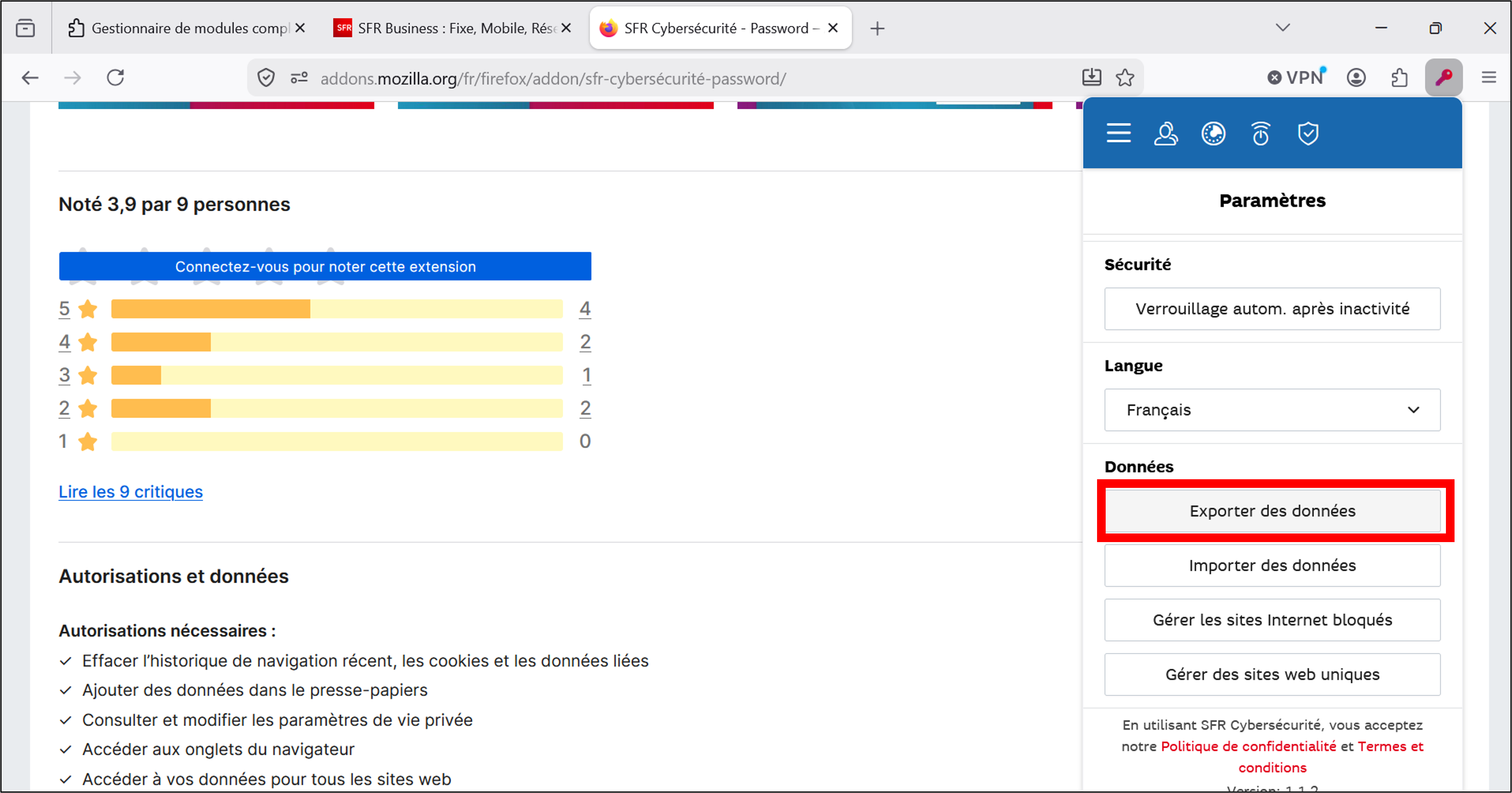This screenshot has height=793, width=1512.
Task: Go forward to the next page
Action: [x=72, y=78]
